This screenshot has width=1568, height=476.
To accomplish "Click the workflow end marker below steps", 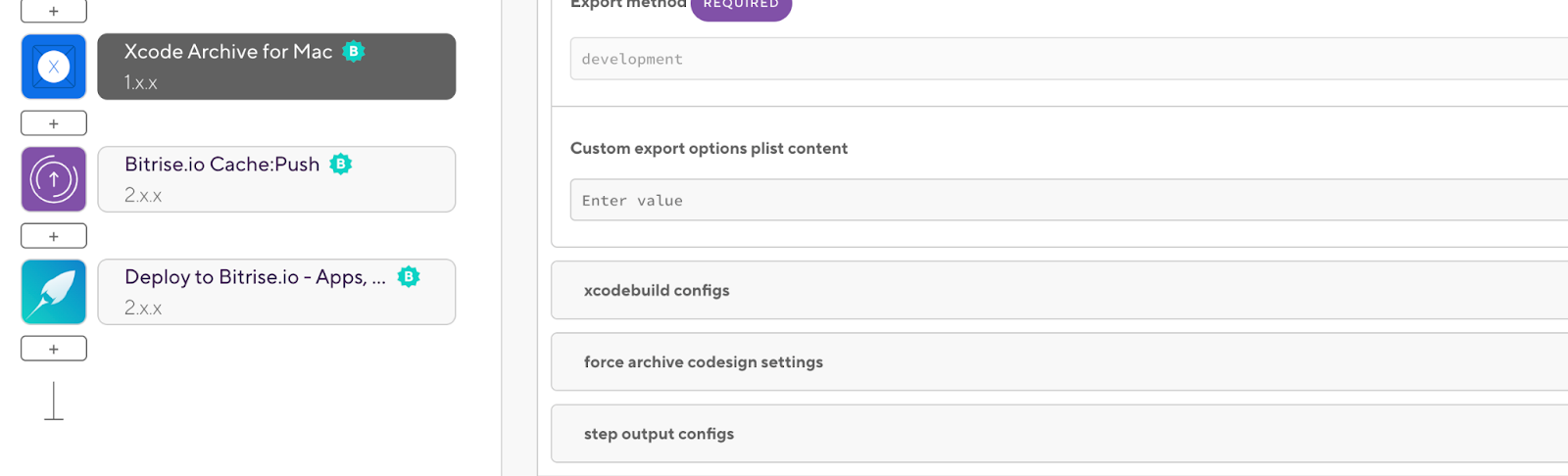I will pyautogui.click(x=54, y=402).
